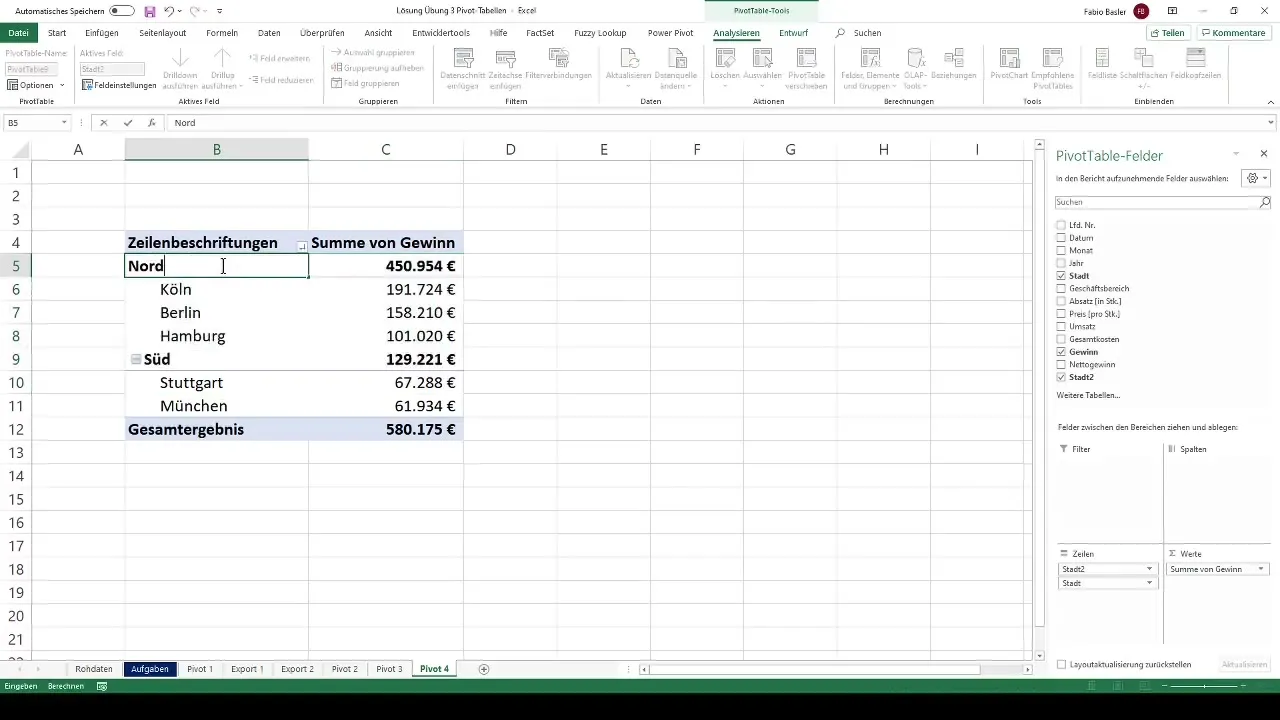Check the Datum field
The width and height of the screenshot is (1280, 720).
pyautogui.click(x=1061, y=238)
